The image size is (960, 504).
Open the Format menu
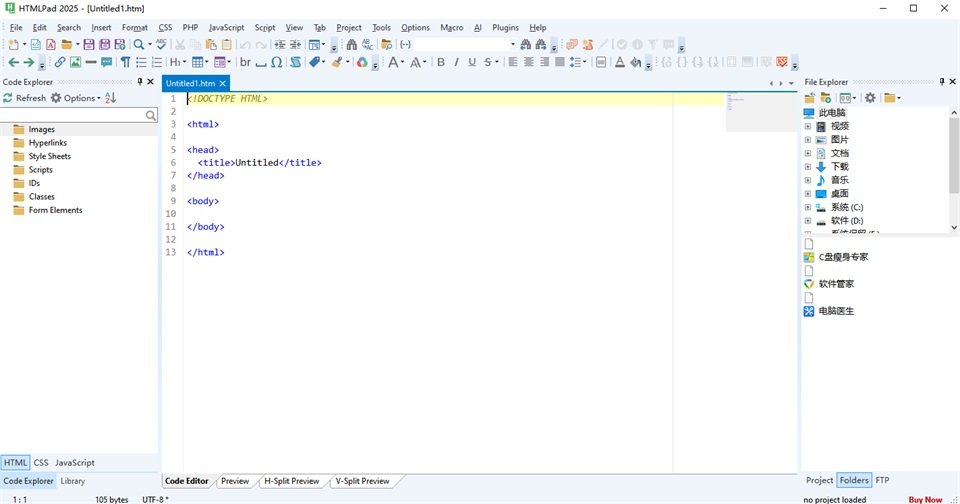pyautogui.click(x=135, y=28)
